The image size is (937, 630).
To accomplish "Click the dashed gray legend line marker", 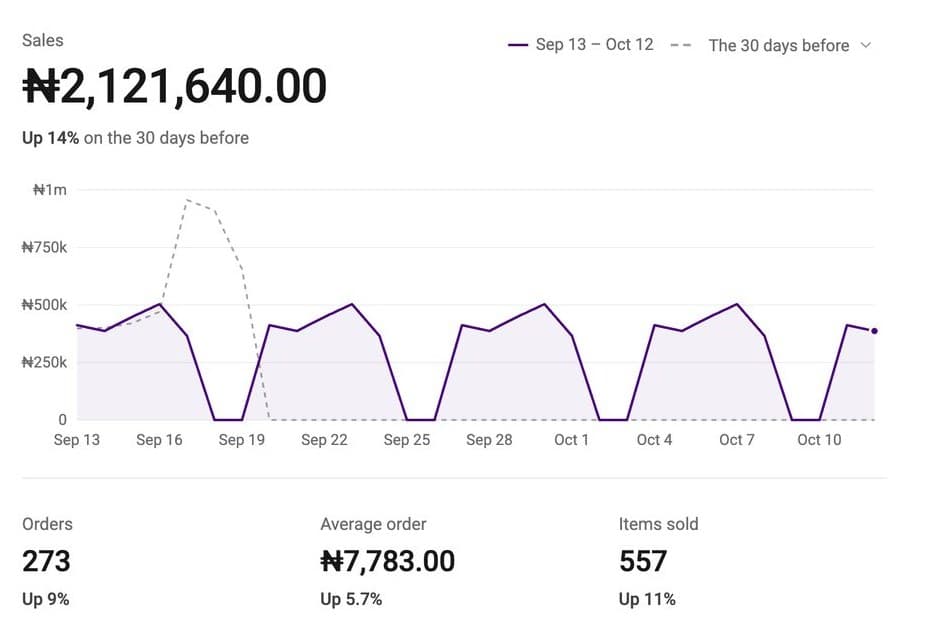I will (x=681, y=45).
